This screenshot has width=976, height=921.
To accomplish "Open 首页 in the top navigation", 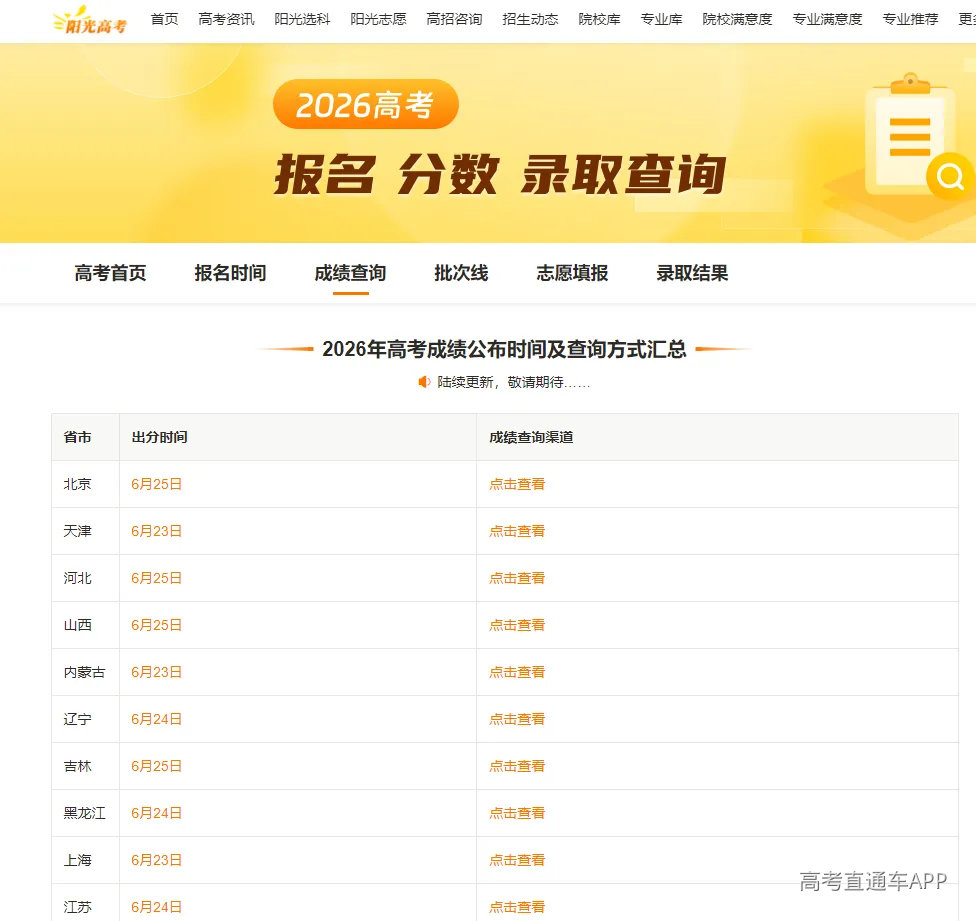I will pyautogui.click(x=164, y=19).
